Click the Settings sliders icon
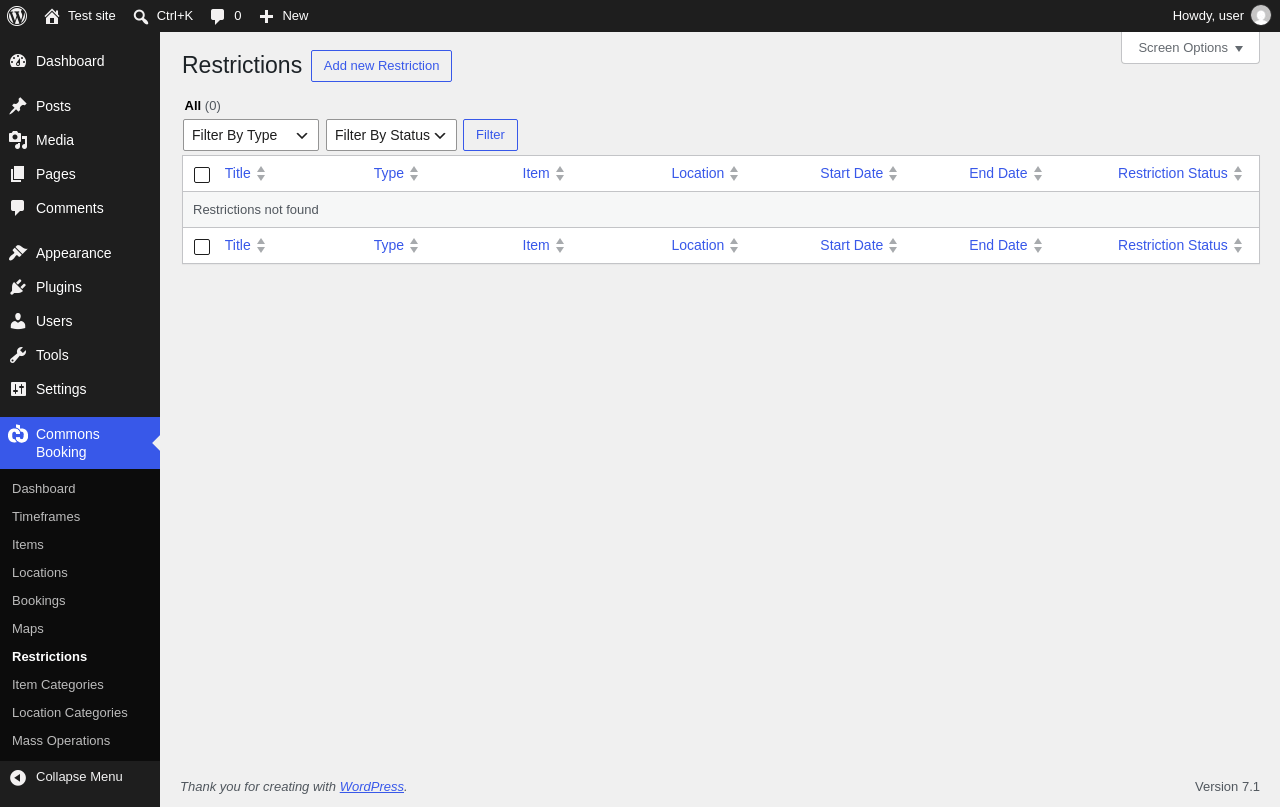This screenshot has width=1280, height=807. pos(18,389)
